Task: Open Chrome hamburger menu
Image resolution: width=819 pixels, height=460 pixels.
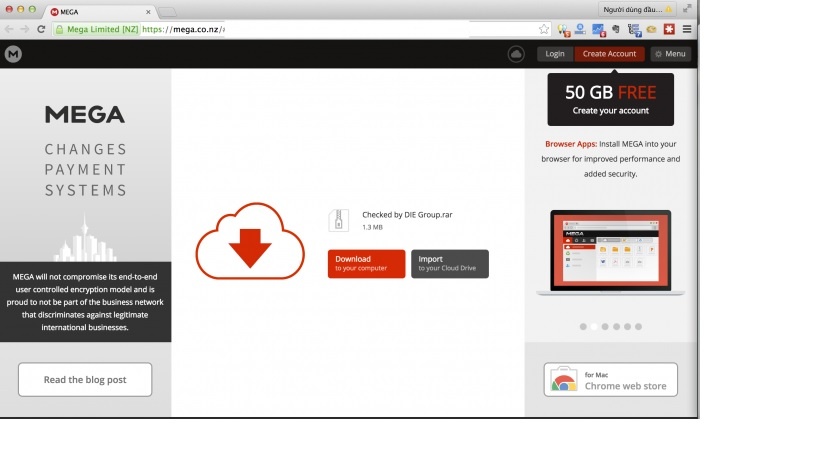Action: pyautogui.click(x=687, y=29)
